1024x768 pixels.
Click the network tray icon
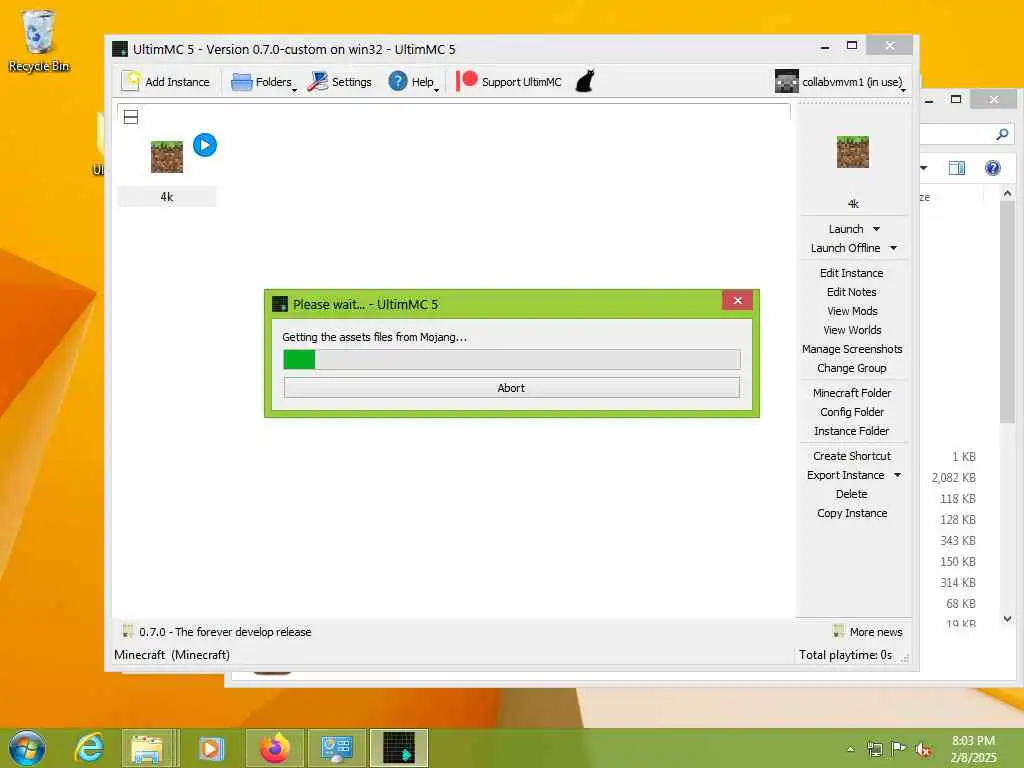point(874,749)
